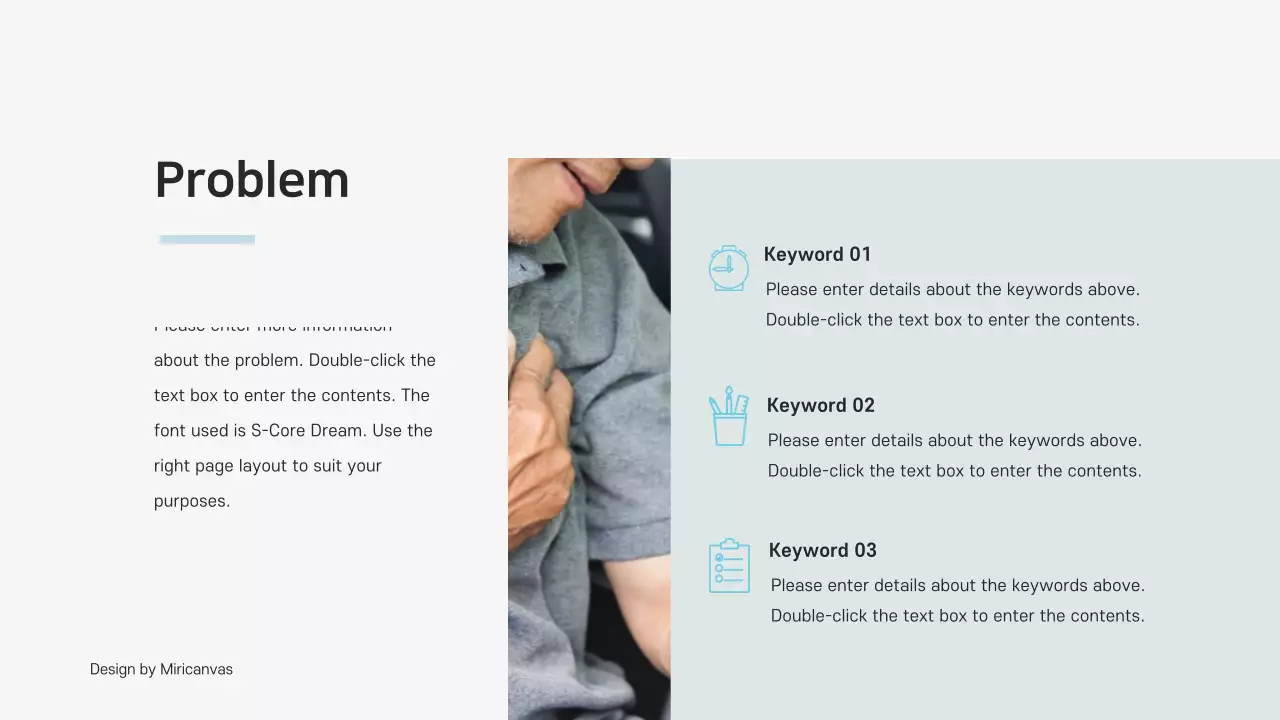The height and width of the screenshot is (720, 1280).
Task: Select the Keyword 01 heading
Action: click(x=817, y=254)
